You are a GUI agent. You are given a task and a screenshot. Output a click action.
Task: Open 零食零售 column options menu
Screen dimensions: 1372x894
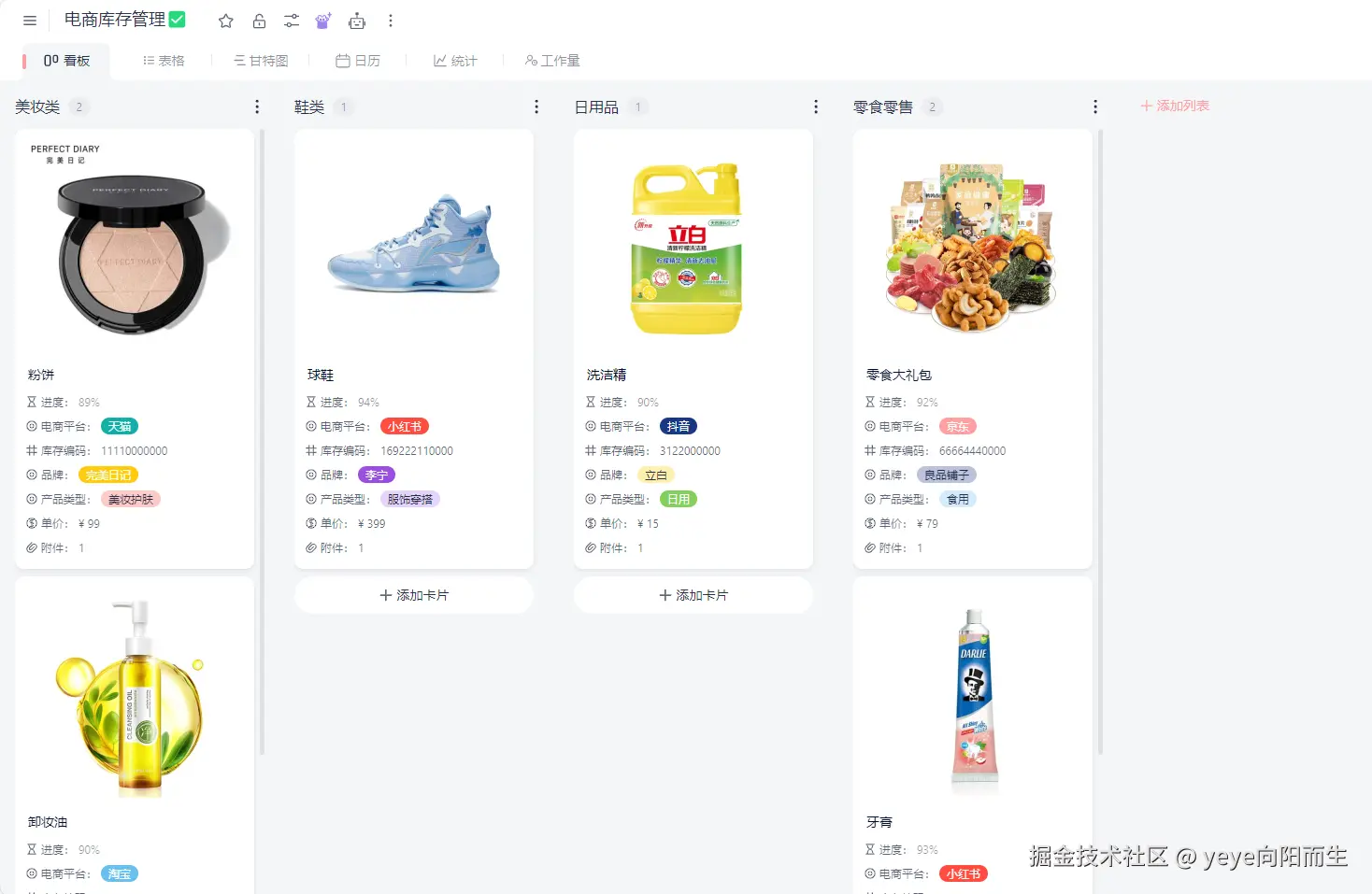(x=1095, y=107)
